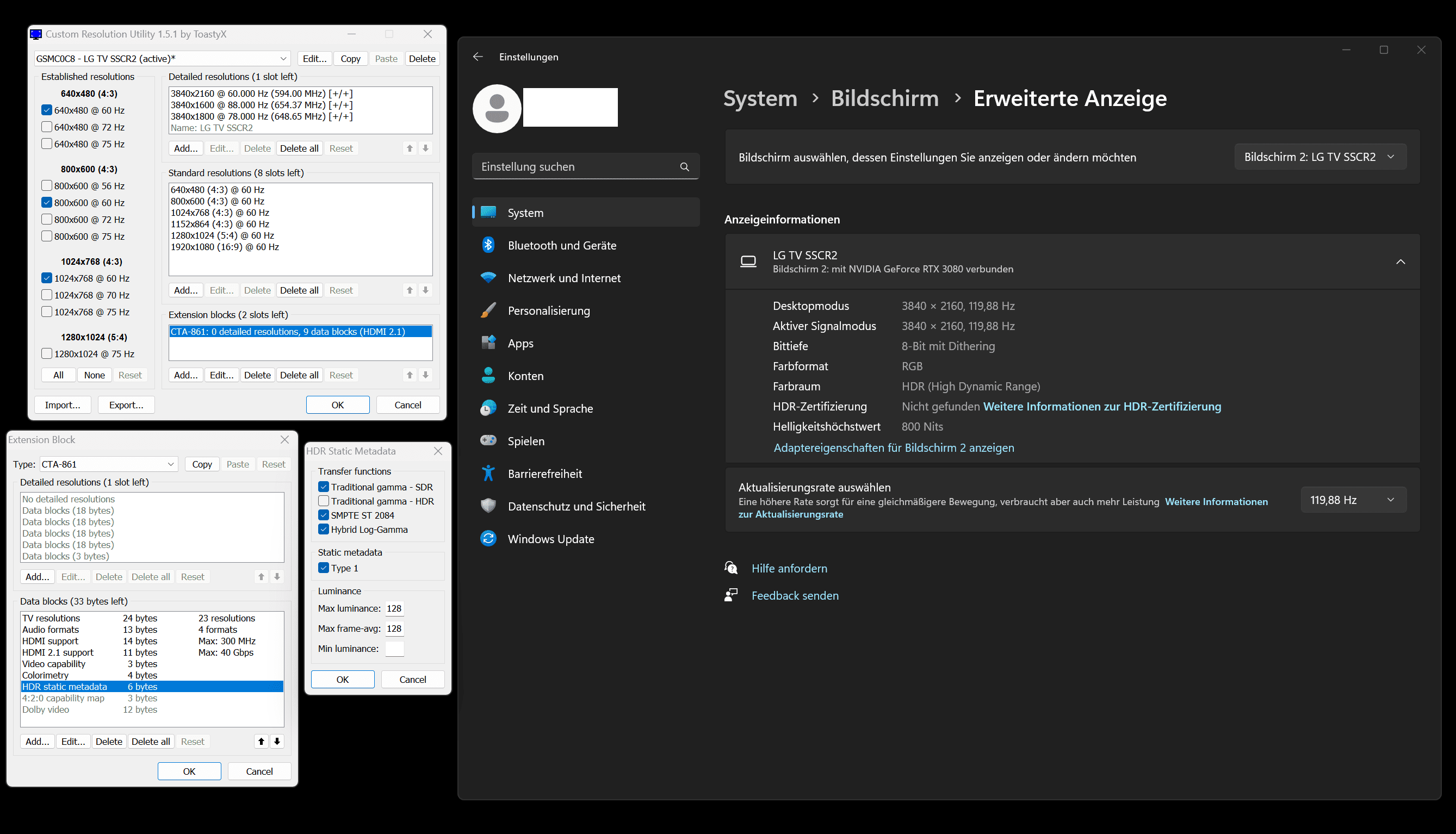This screenshot has height=834, width=1456.
Task: Open Netzwerk und Internet settings
Action: 586,278
